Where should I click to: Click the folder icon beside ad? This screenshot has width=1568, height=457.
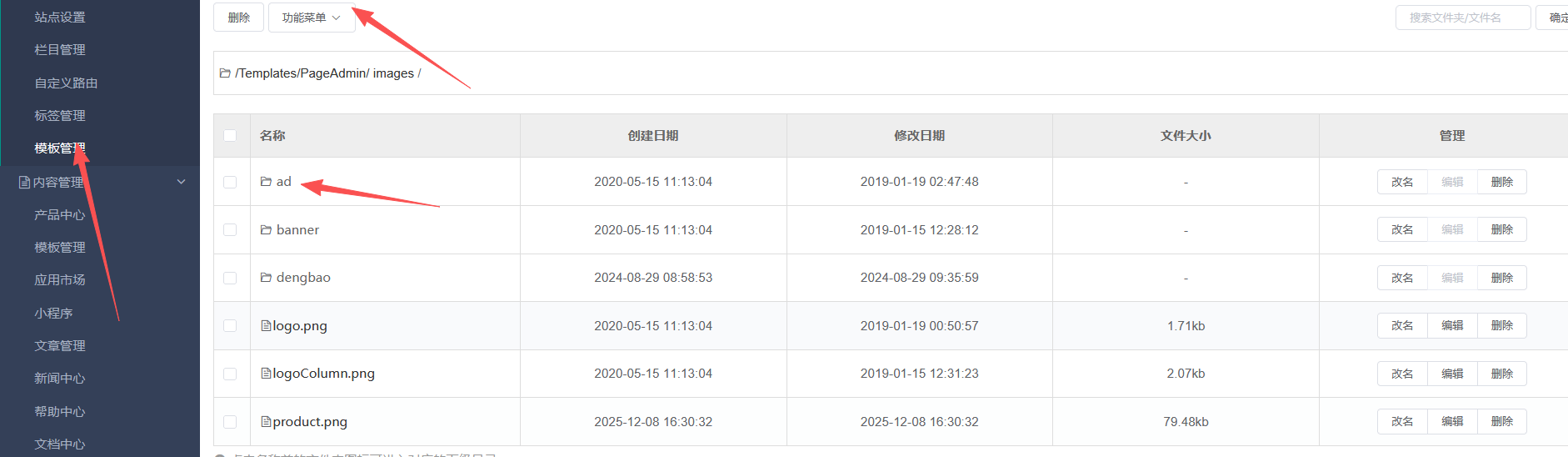[x=266, y=182]
